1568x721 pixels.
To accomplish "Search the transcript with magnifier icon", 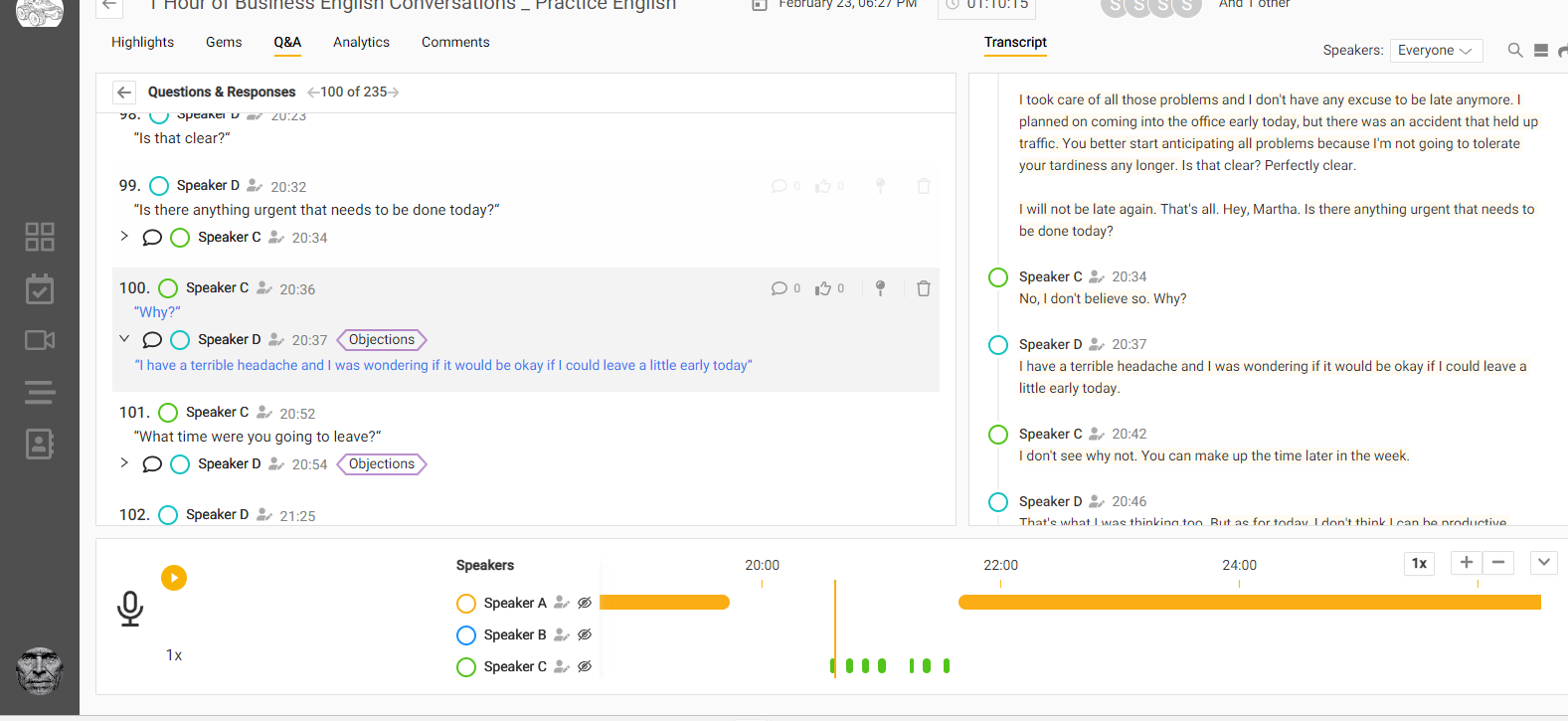I will (1515, 50).
